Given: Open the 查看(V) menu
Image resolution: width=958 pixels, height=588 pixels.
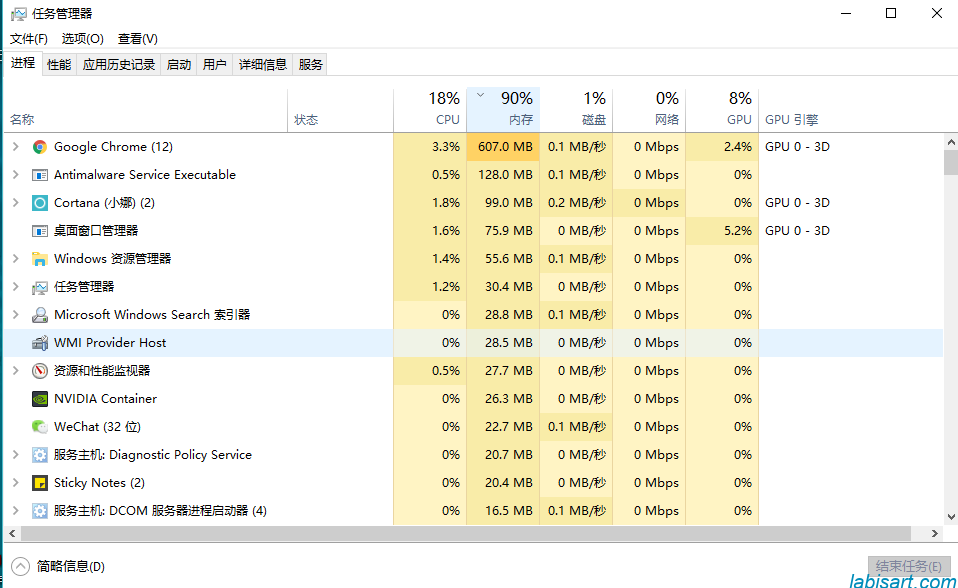Looking at the screenshot, I should click(137, 39).
